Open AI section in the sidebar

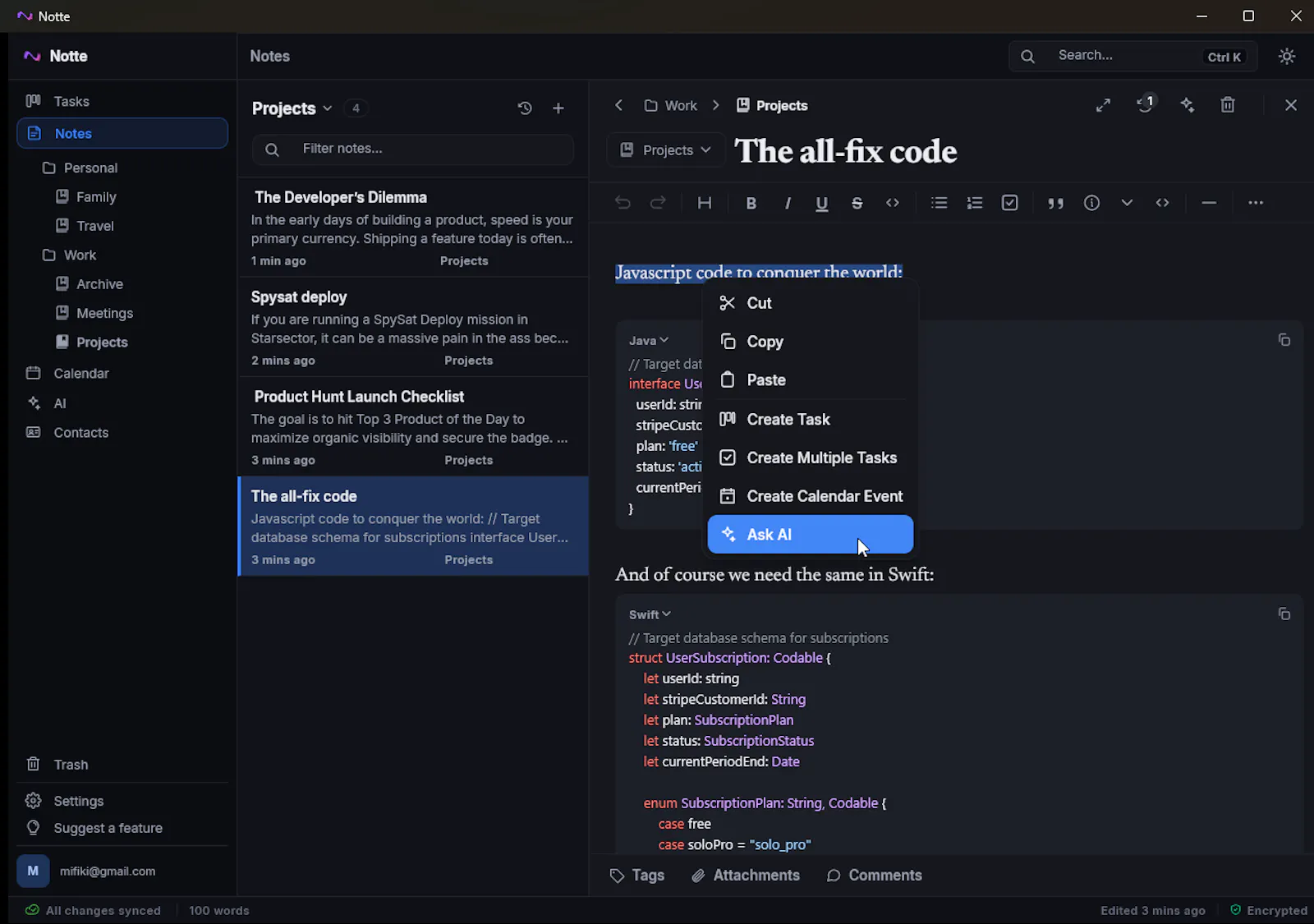(x=122, y=403)
